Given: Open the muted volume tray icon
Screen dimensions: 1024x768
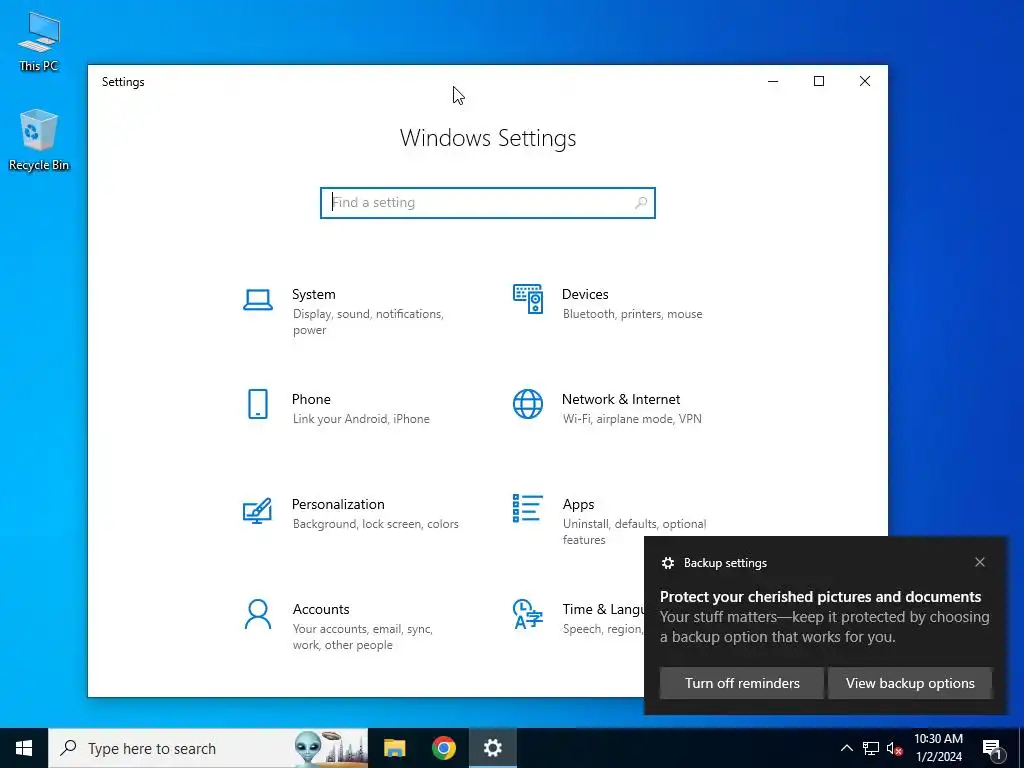Looking at the screenshot, I should [x=895, y=748].
